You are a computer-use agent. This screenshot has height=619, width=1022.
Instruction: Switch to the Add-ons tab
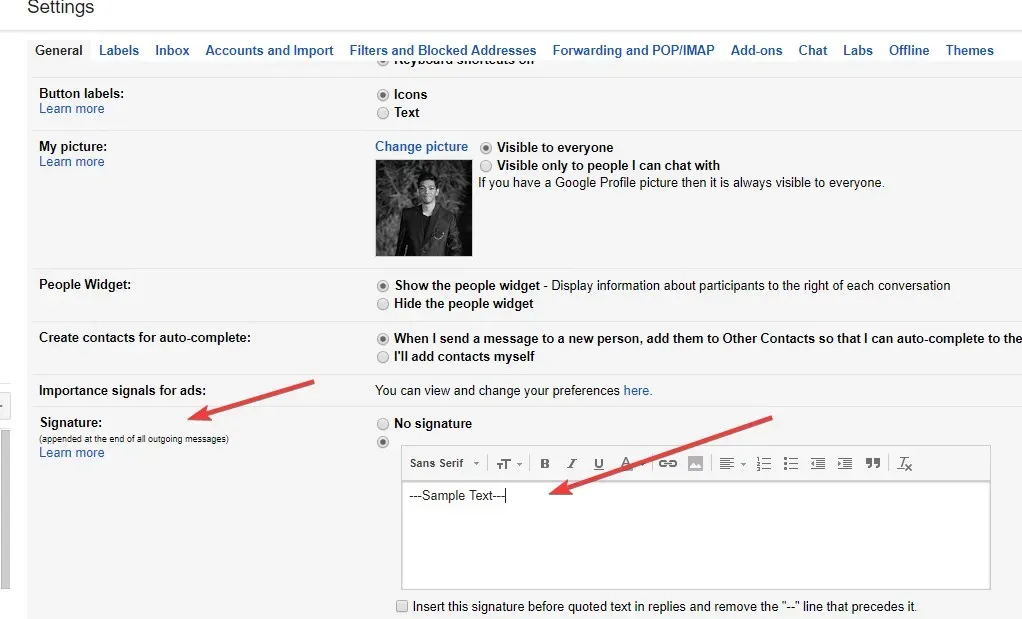click(756, 50)
